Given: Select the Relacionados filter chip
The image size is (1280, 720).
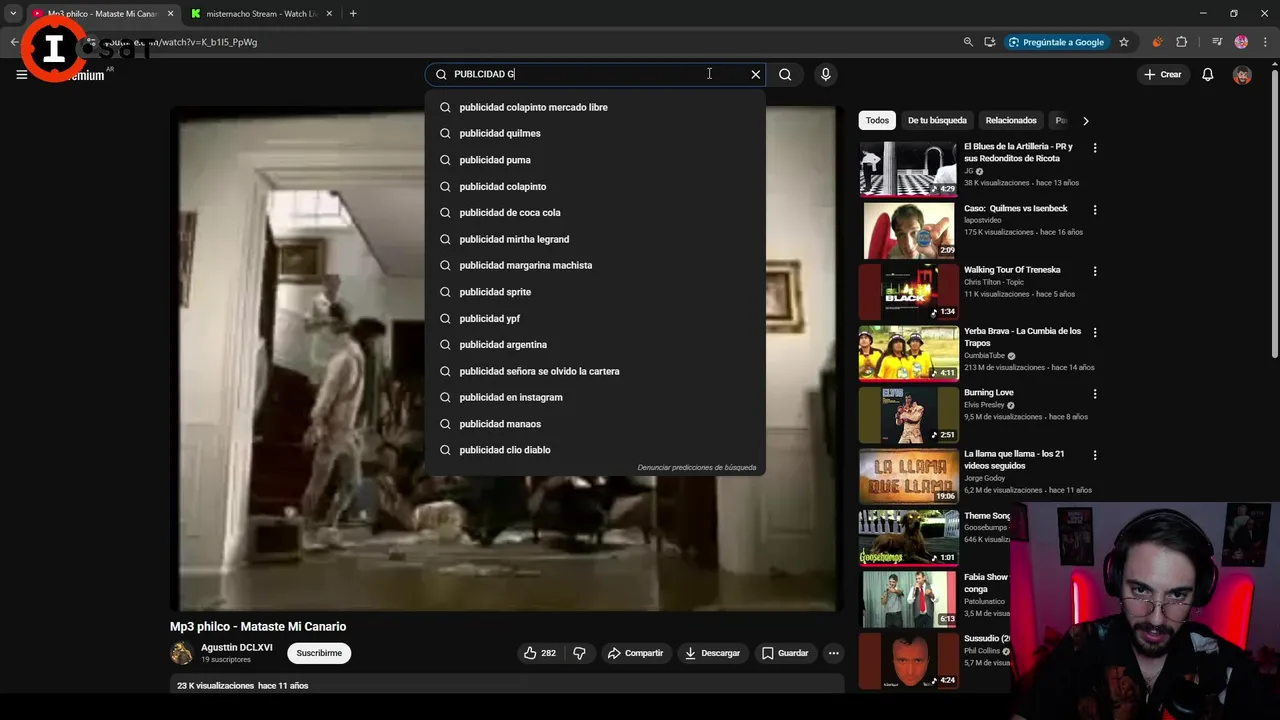Looking at the screenshot, I should point(1011,120).
